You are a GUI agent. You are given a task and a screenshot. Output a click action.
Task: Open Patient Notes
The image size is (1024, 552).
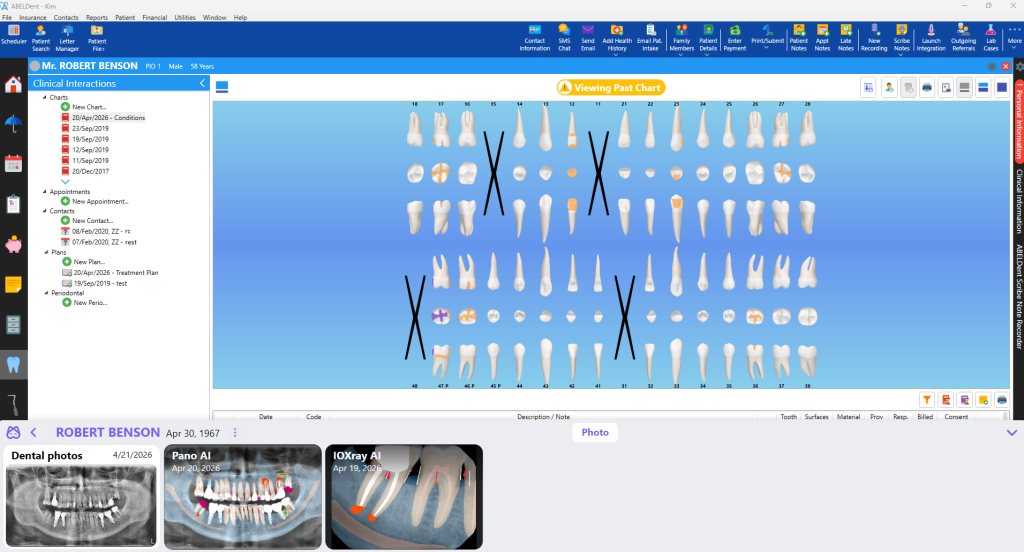[799, 38]
